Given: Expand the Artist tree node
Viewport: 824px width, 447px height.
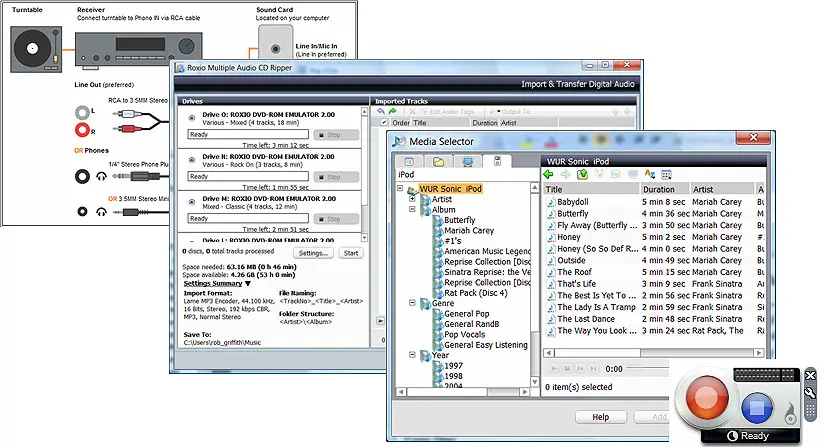Looking at the screenshot, I should pos(412,200).
